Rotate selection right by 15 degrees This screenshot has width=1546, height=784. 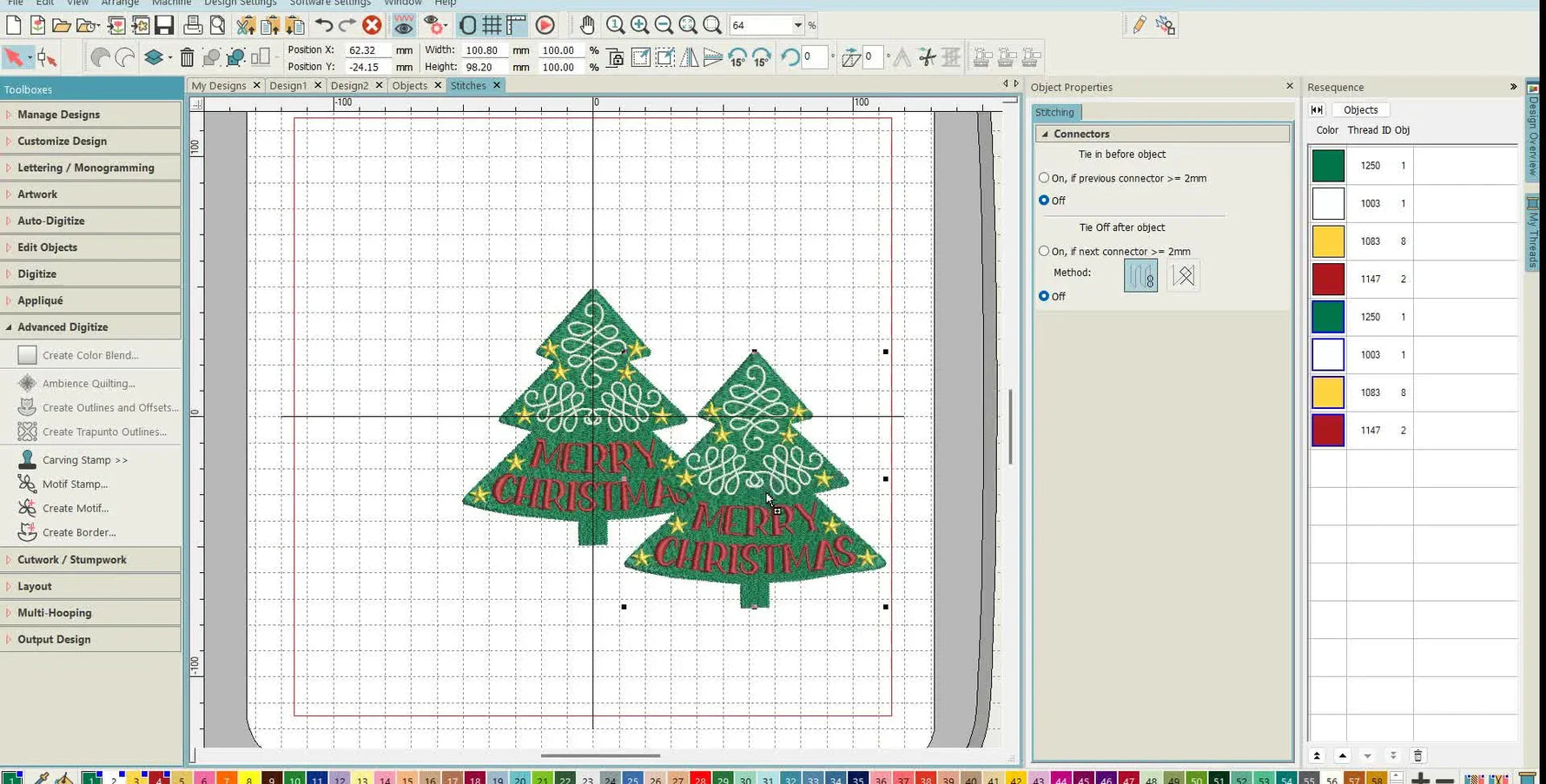tap(762, 58)
